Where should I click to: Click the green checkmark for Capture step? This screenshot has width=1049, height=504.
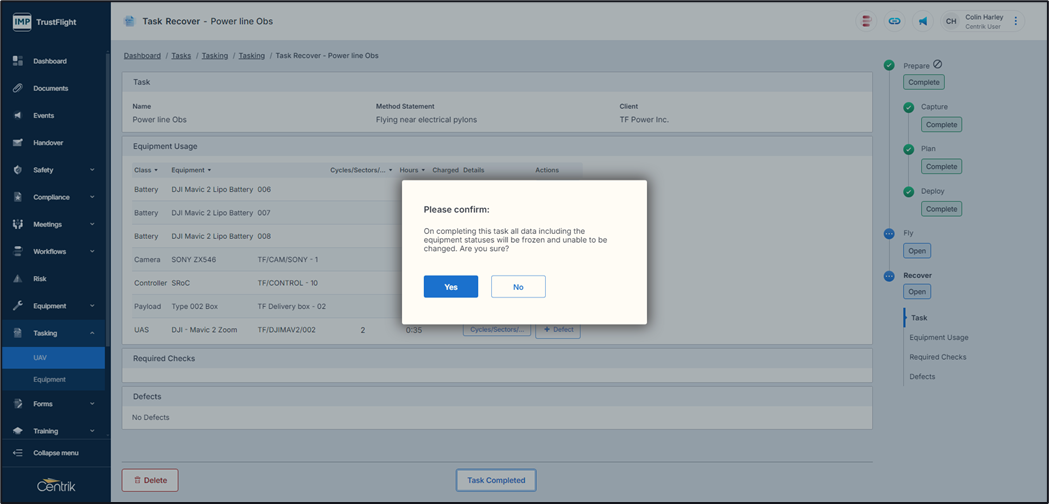click(908, 107)
